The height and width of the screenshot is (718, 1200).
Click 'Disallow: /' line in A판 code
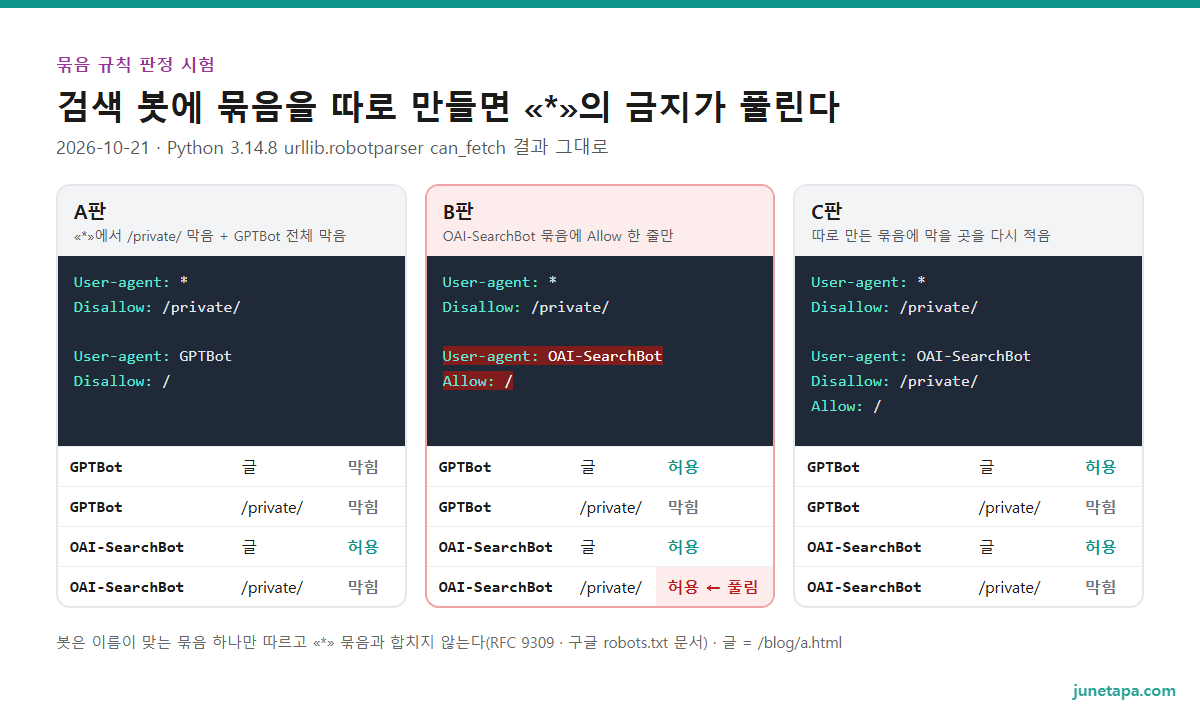122,381
